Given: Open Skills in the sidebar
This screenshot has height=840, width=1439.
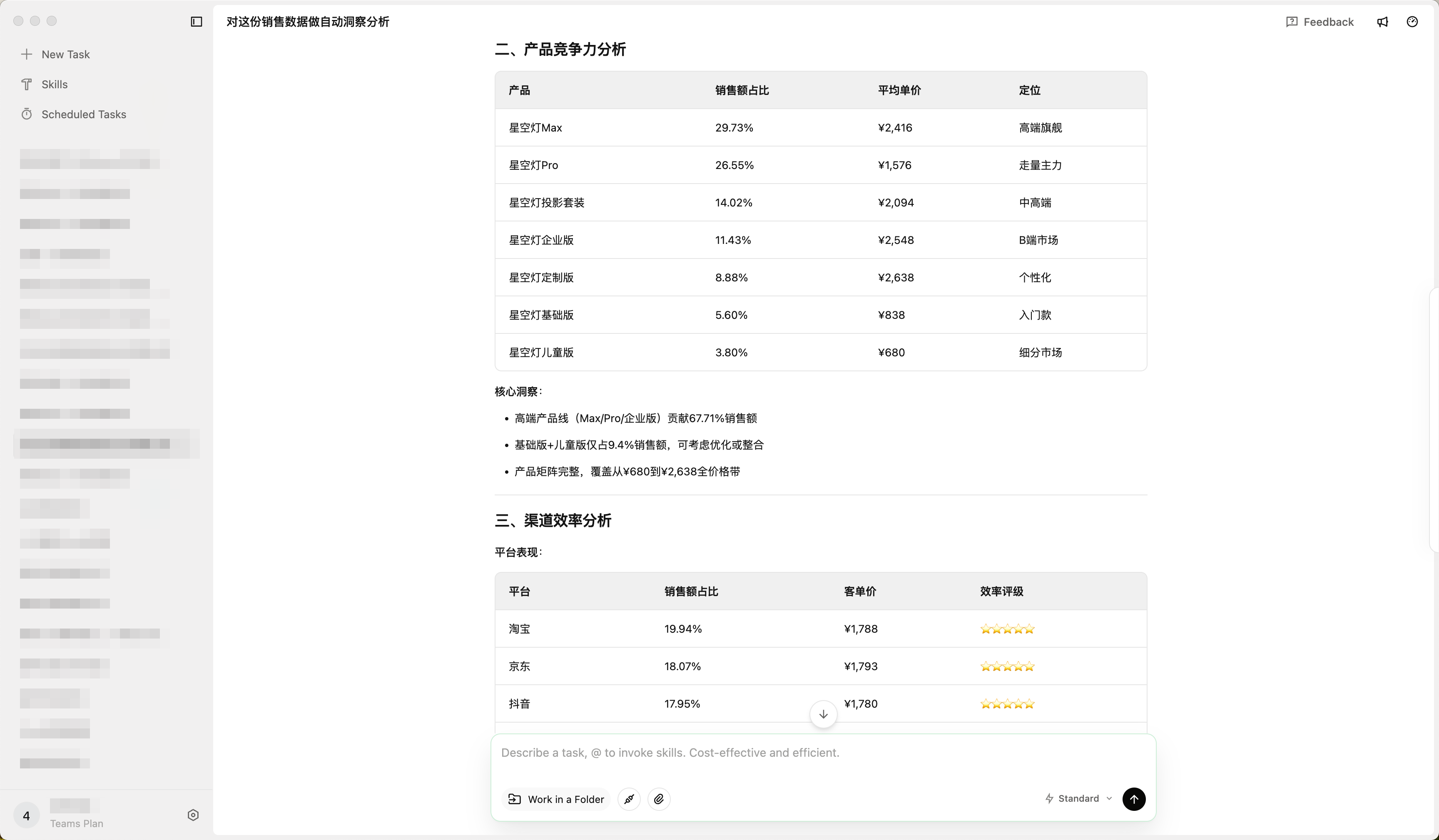Looking at the screenshot, I should (x=54, y=84).
